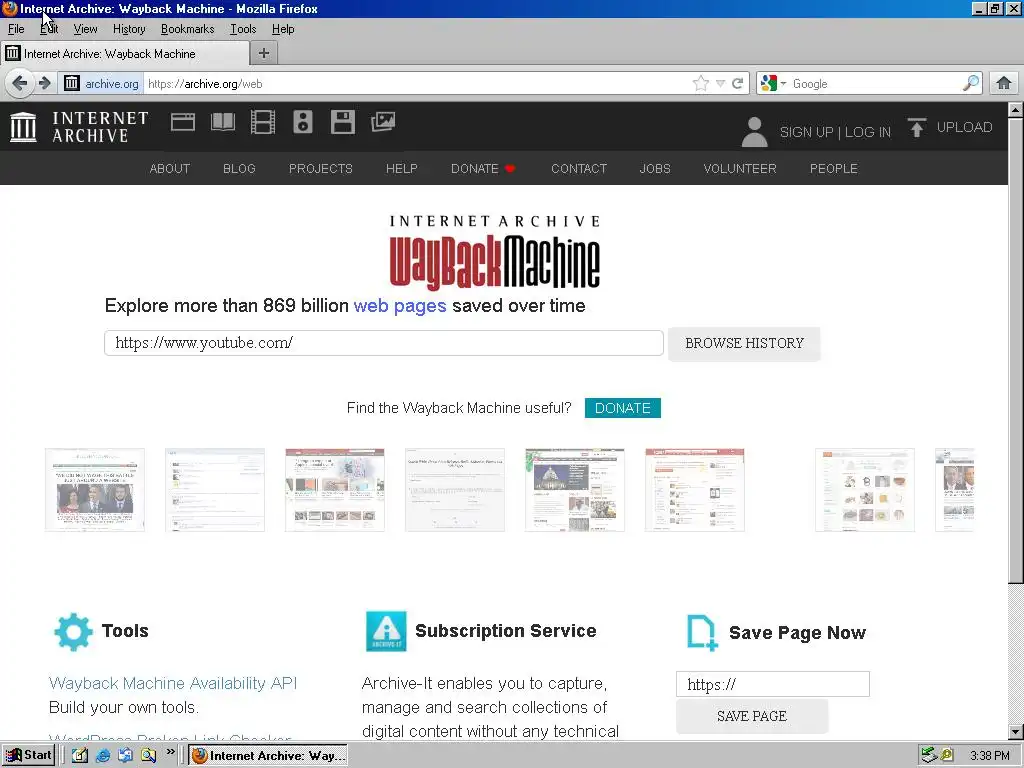This screenshot has height=768, width=1024.
Task: Reload the page with the refresh icon
Action: [738, 84]
